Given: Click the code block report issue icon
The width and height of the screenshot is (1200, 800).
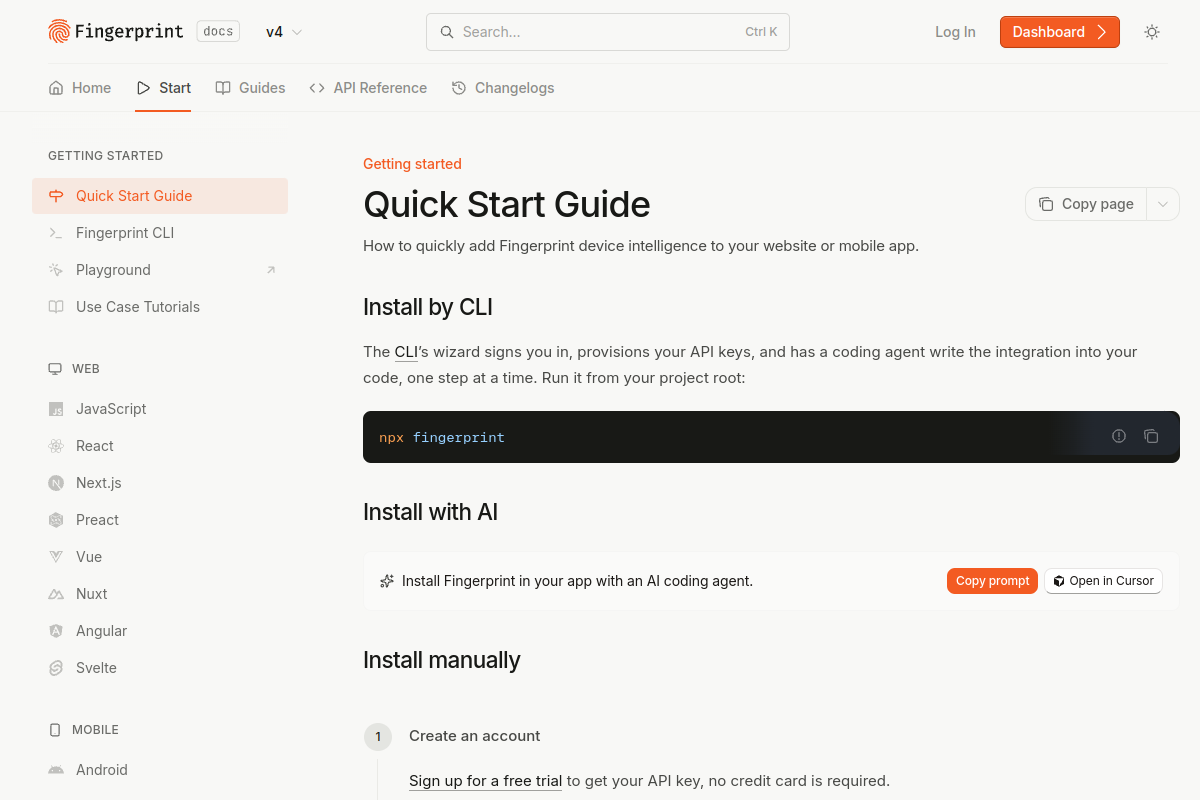Looking at the screenshot, I should click(1119, 436).
